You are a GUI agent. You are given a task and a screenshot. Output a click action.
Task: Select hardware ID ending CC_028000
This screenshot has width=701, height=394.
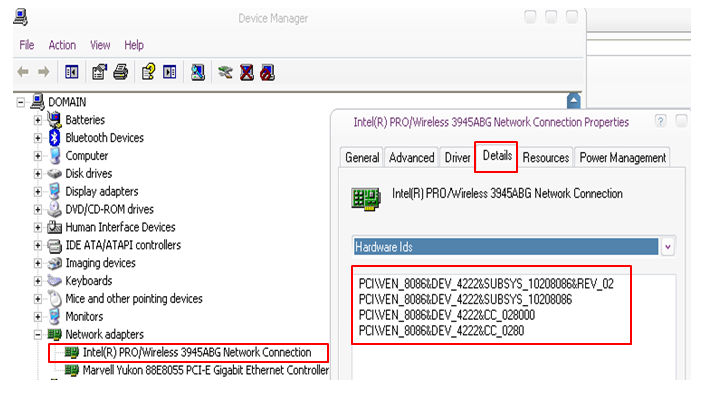(447, 315)
